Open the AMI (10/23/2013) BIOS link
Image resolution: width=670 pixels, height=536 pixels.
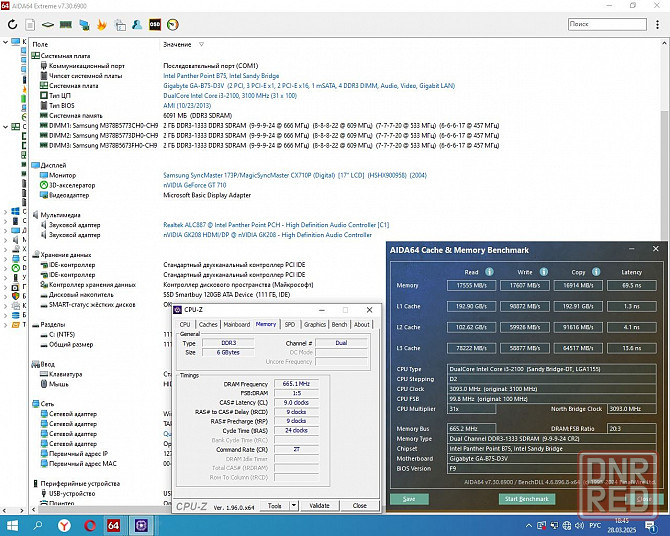(x=187, y=105)
